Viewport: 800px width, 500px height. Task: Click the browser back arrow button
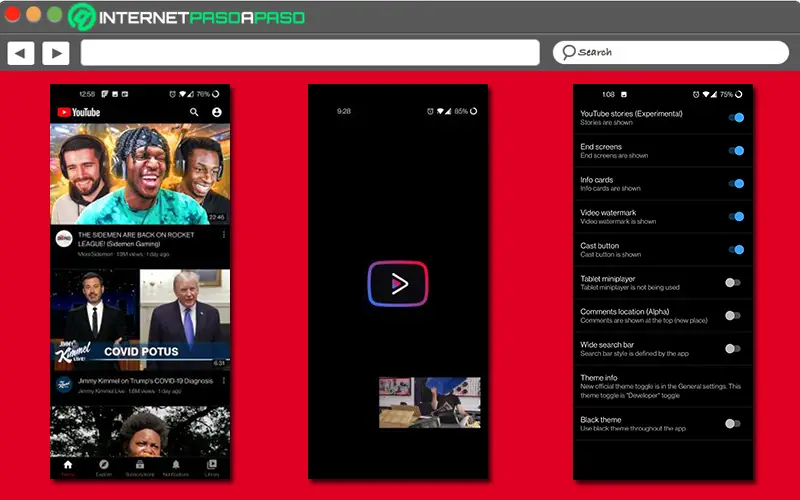tap(20, 53)
